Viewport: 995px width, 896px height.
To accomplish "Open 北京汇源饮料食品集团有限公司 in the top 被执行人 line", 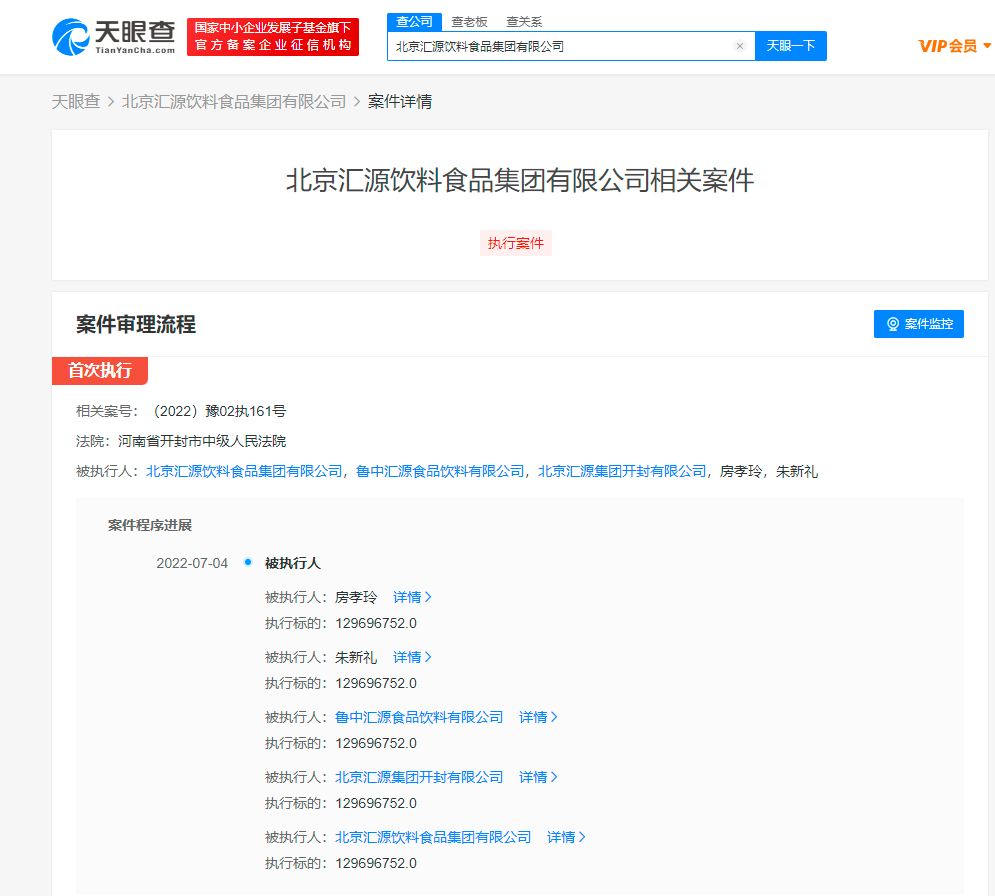I will tap(244, 471).
